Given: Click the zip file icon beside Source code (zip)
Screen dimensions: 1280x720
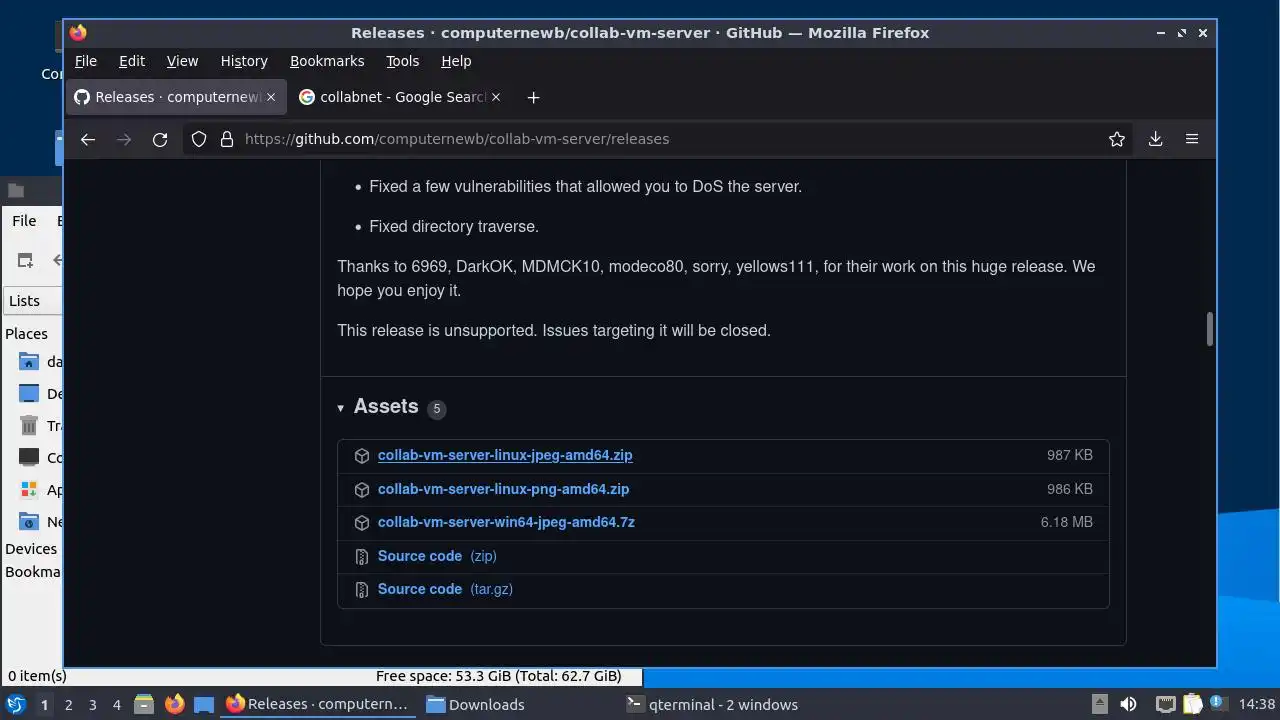Looking at the screenshot, I should tap(362, 556).
